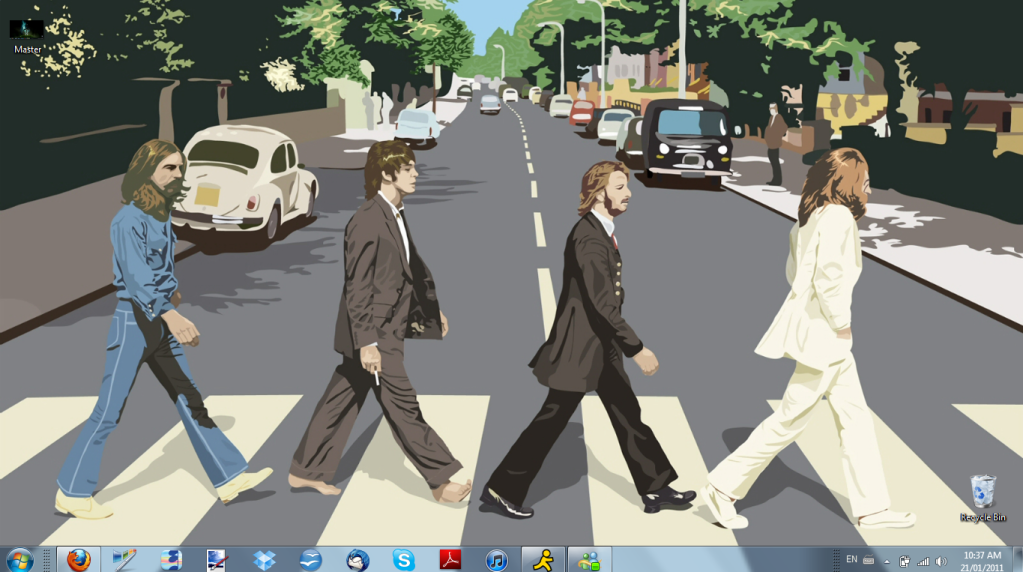Open the Windows Start menu
1023x572 pixels.
(x=18, y=558)
